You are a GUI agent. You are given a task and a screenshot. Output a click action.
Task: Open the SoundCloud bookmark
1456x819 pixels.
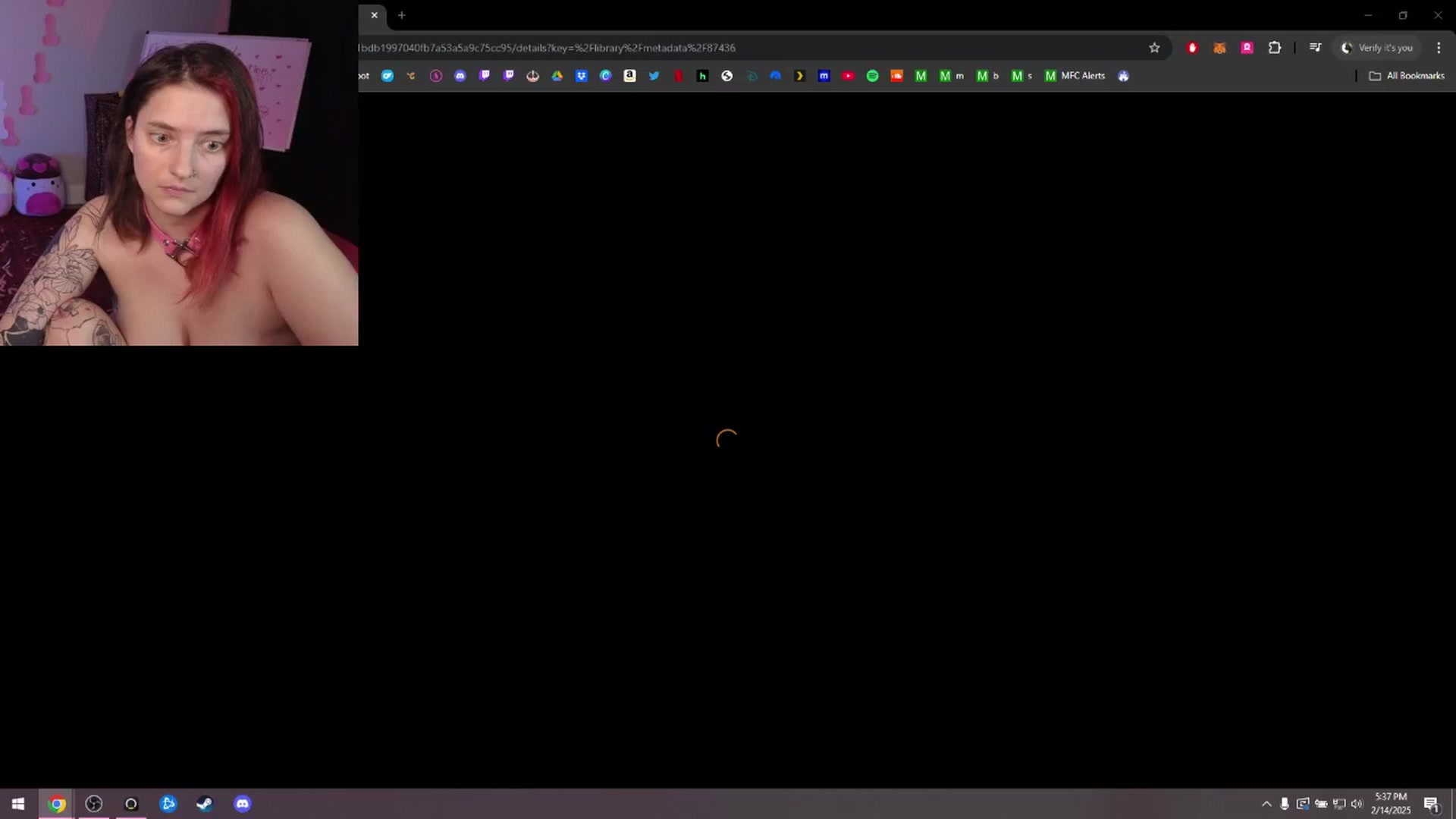[896, 76]
